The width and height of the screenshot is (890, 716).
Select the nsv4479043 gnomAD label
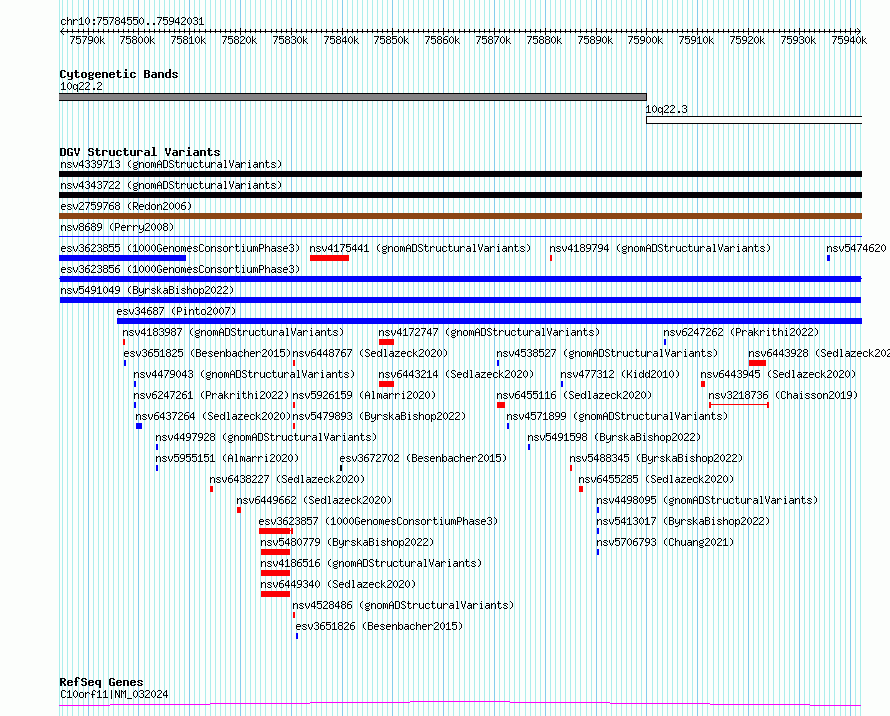(x=244, y=375)
